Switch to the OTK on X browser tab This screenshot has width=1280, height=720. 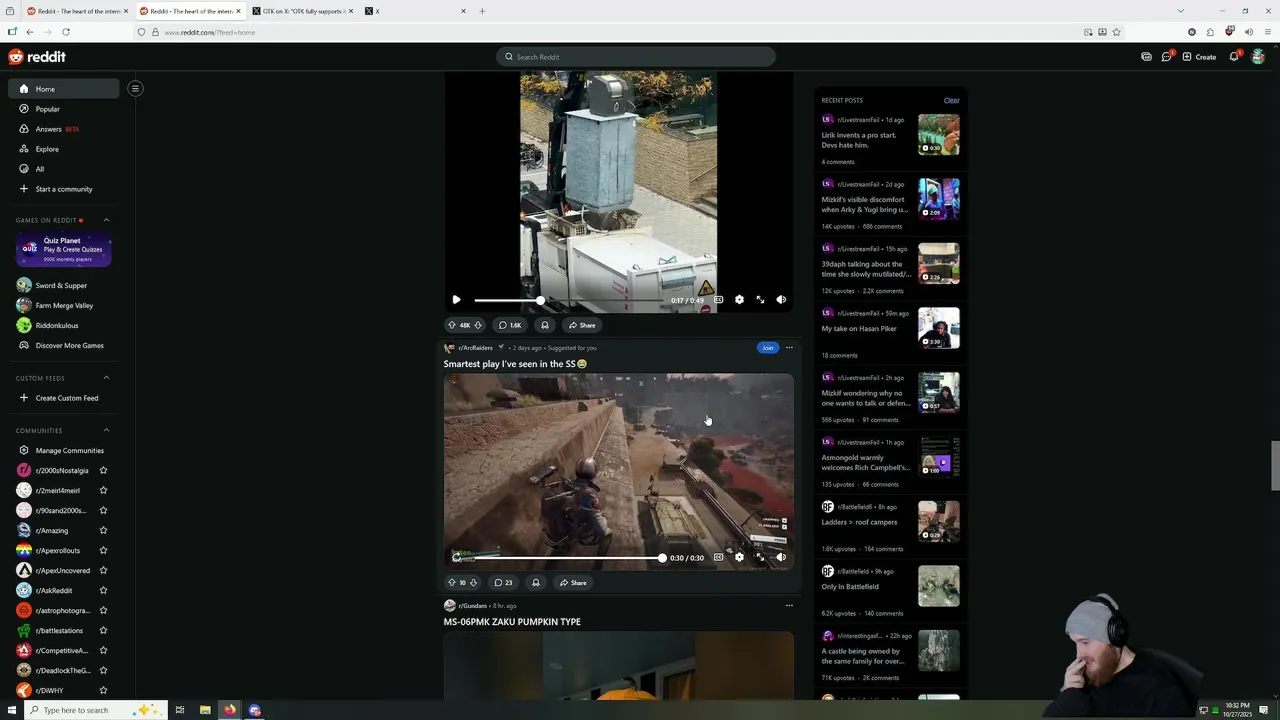point(304,11)
